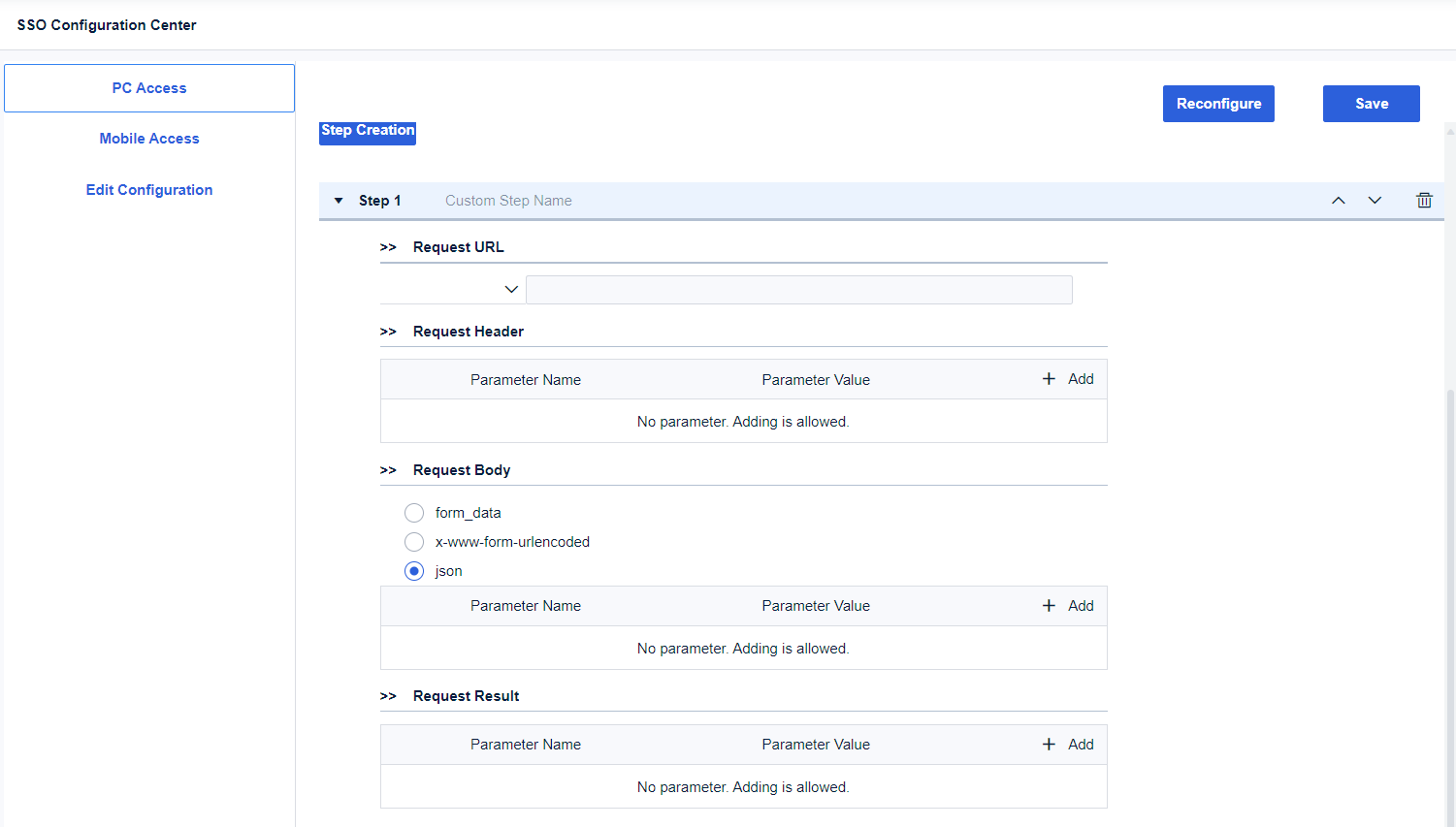Click the plus icon in Request Header

[x=1049, y=379]
